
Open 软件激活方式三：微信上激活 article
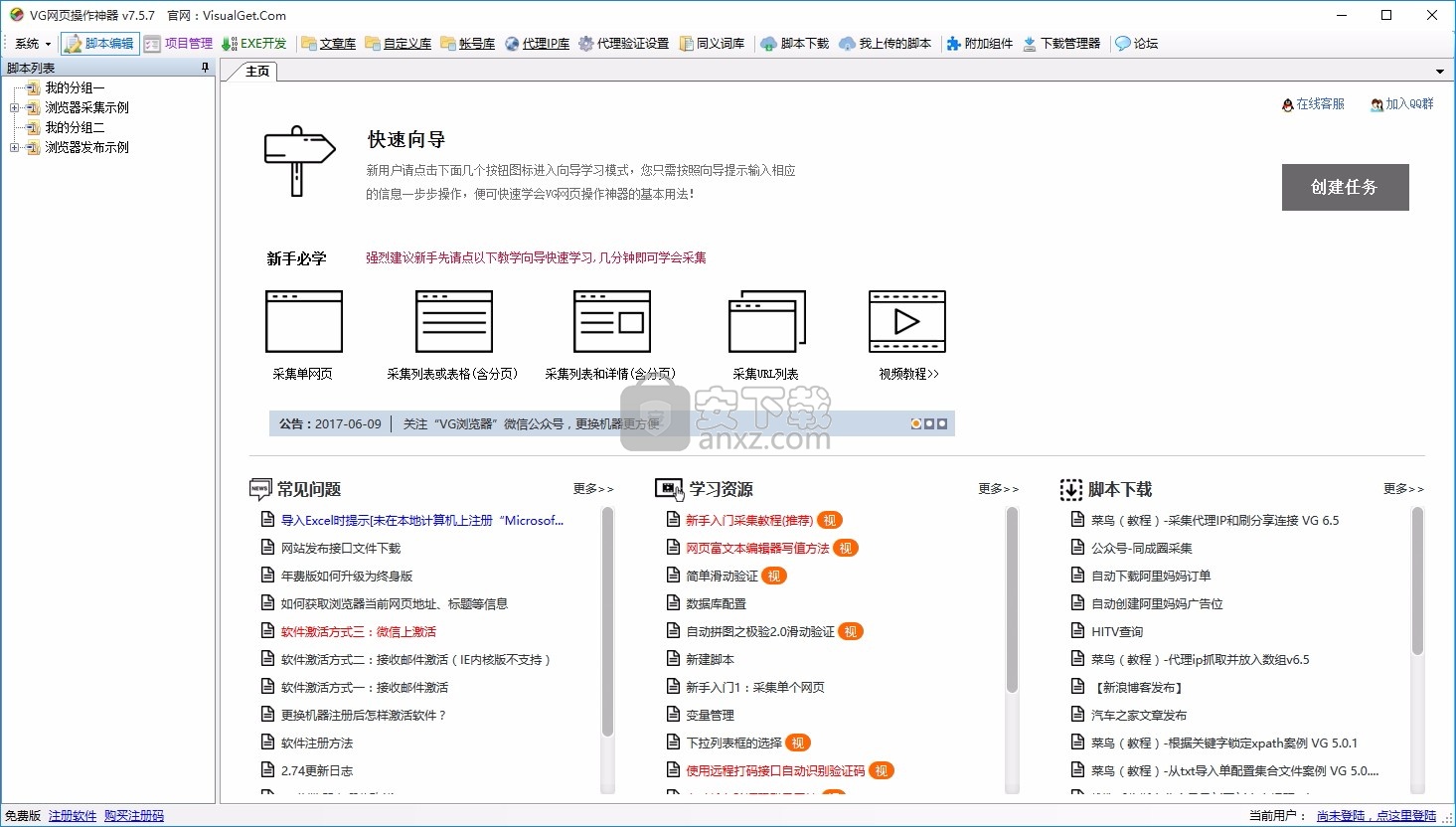(x=359, y=632)
